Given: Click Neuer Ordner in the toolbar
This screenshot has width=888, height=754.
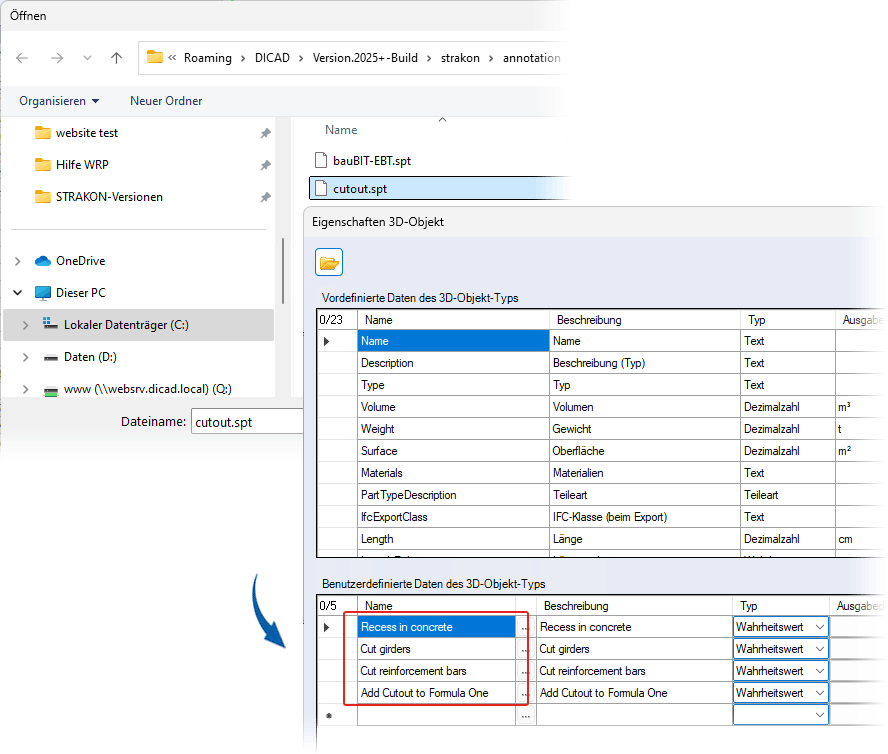Looking at the screenshot, I should tap(166, 101).
